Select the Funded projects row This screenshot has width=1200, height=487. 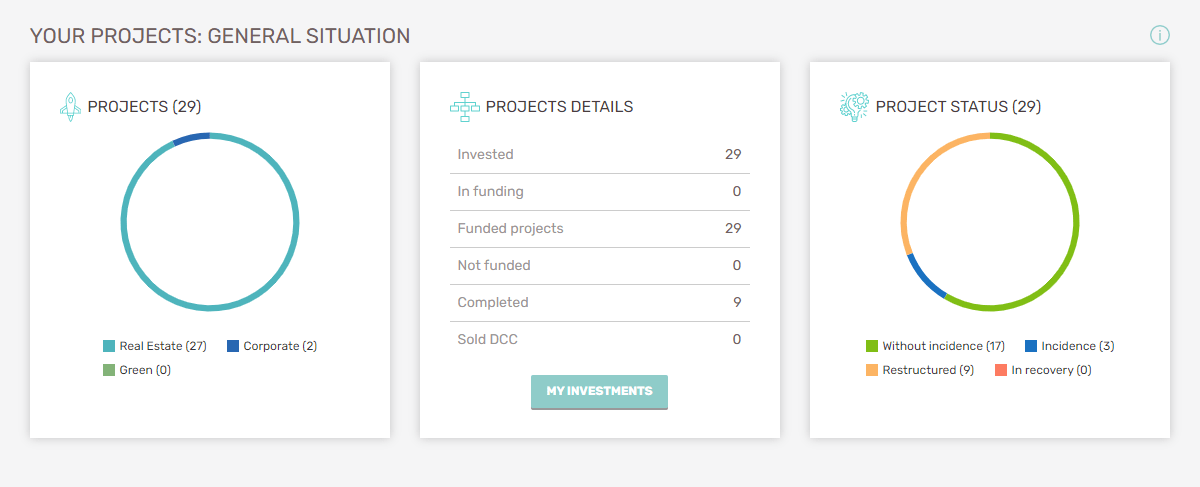click(x=600, y=229)
